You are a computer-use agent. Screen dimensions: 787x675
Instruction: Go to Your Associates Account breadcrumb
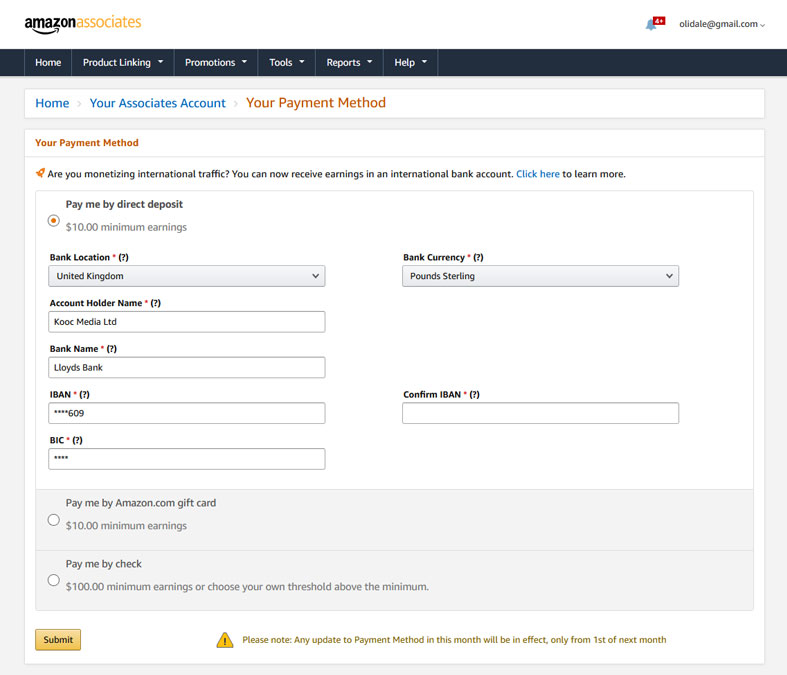click(158, 103)
